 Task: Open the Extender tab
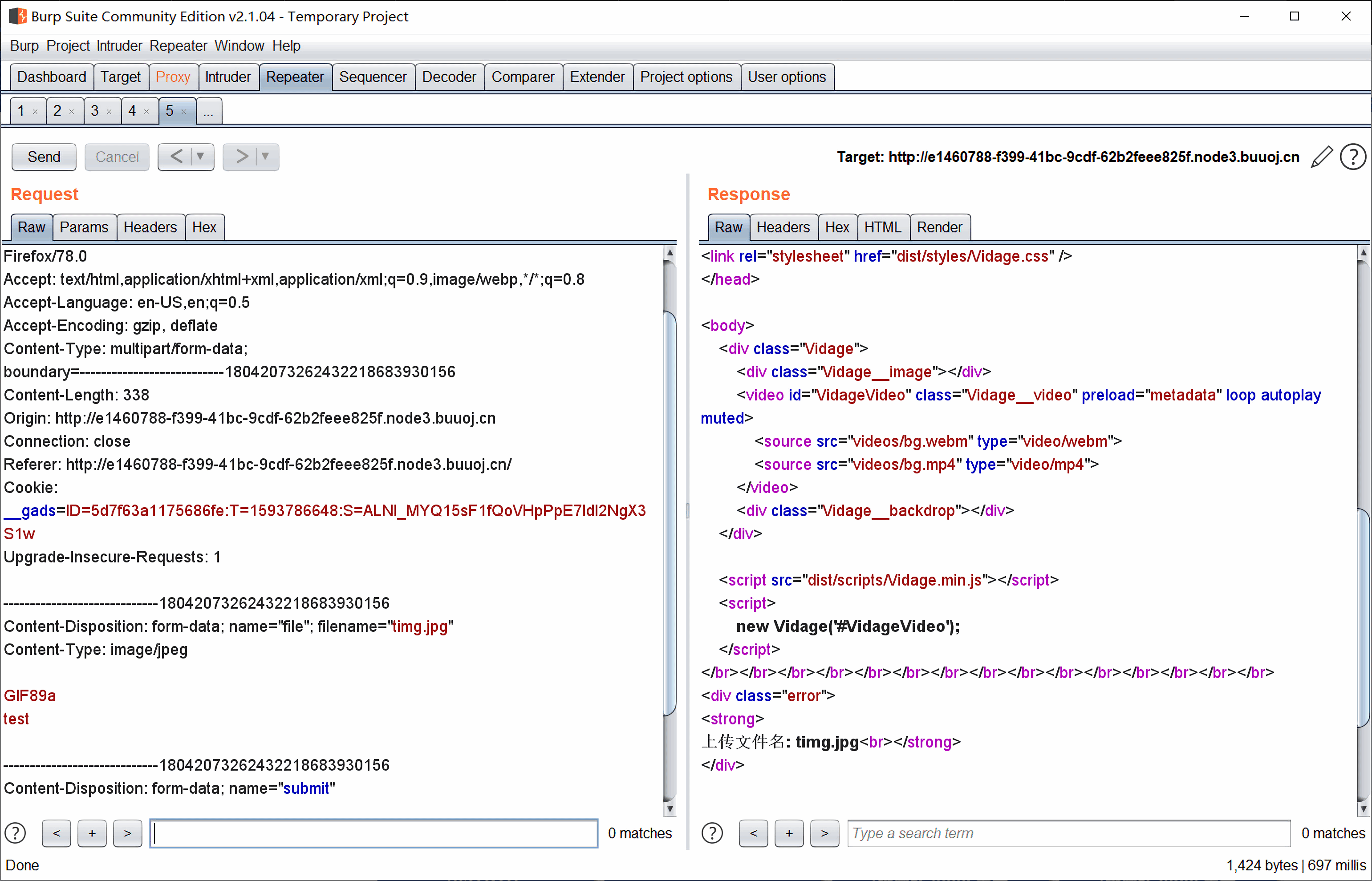(597, 77)
